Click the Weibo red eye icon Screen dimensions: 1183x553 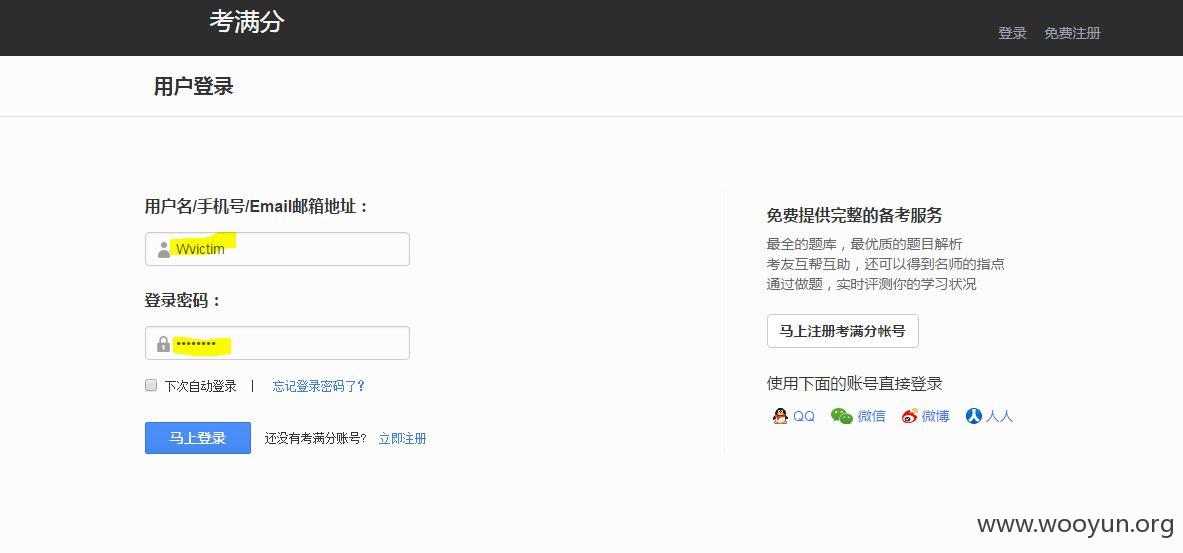coord(910,416)
